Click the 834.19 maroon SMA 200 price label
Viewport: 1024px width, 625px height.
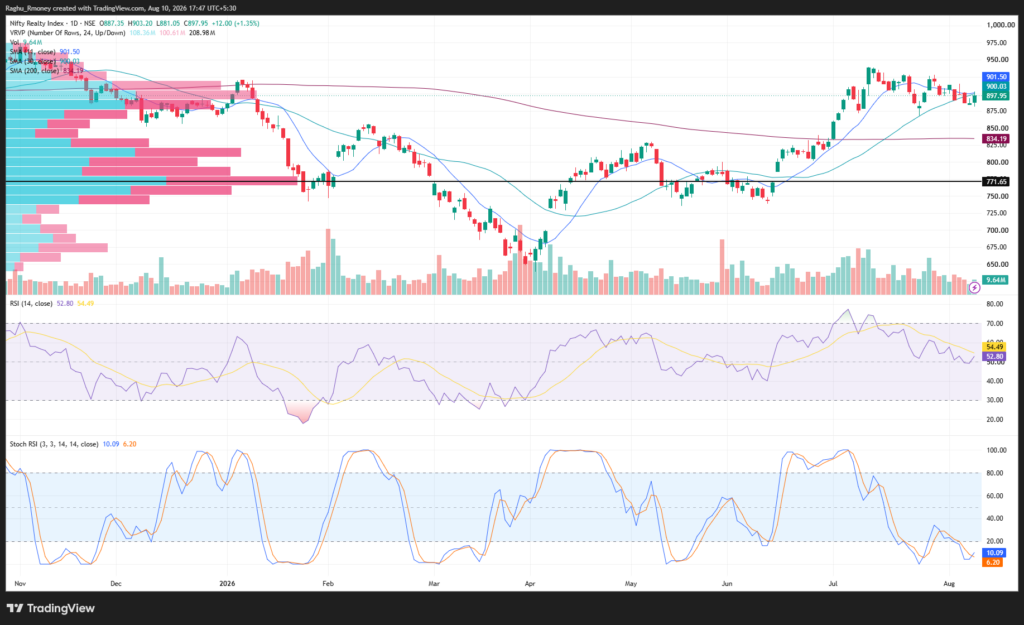click(996, 138)
